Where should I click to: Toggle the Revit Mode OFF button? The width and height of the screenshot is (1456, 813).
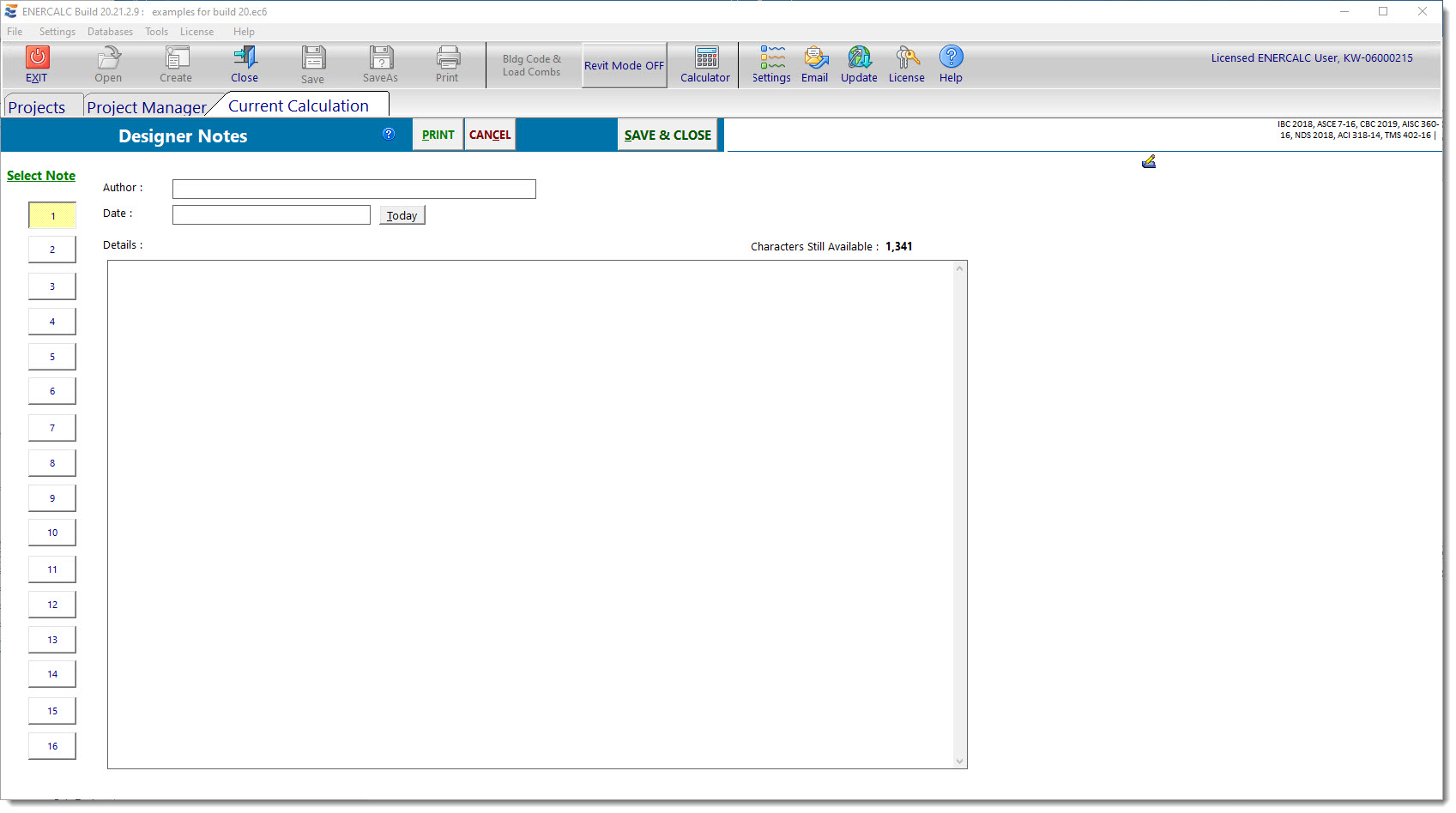coord(624,65)
